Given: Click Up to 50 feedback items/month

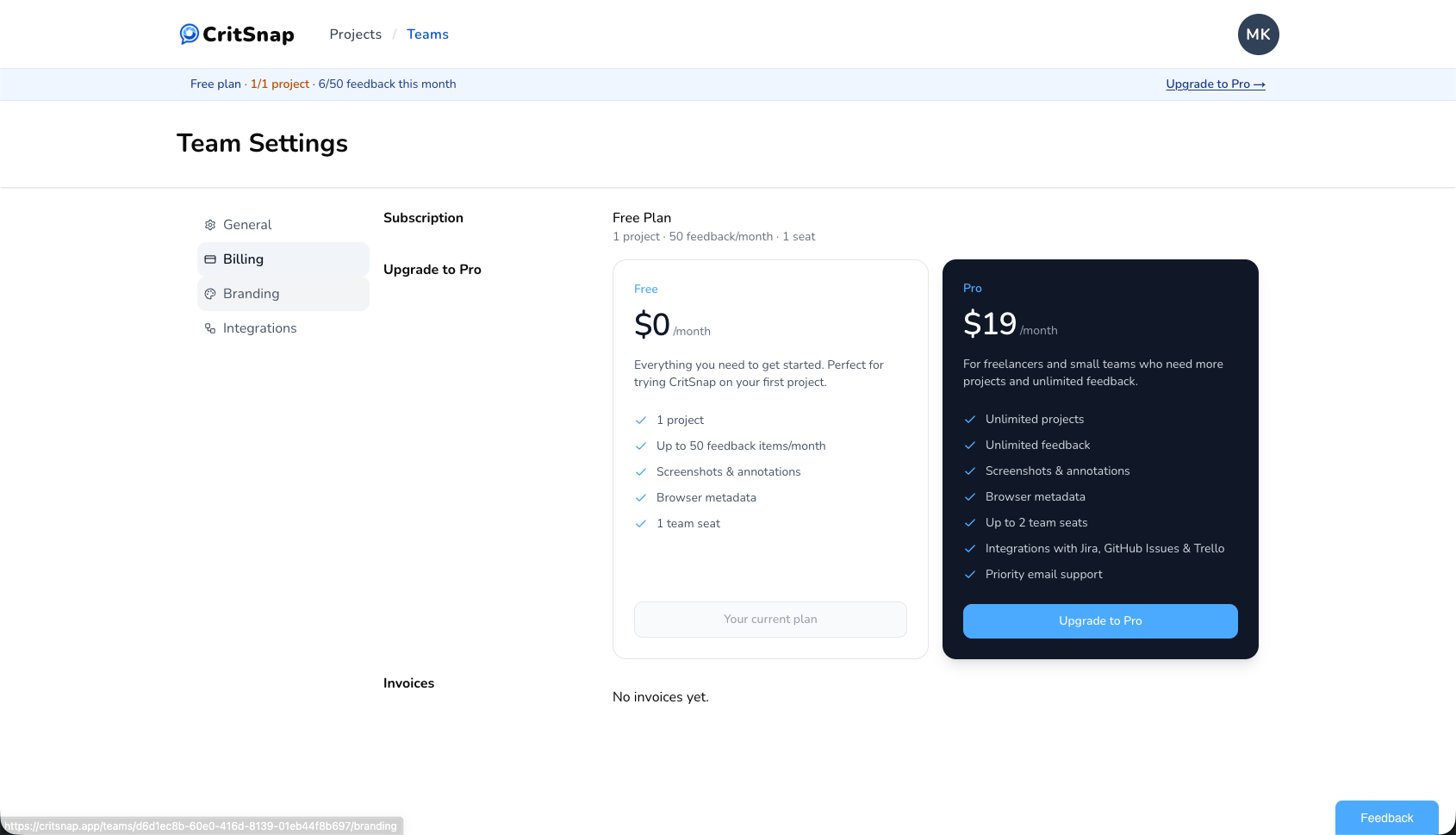Looking at the screenshot, I should click(741, 446).
